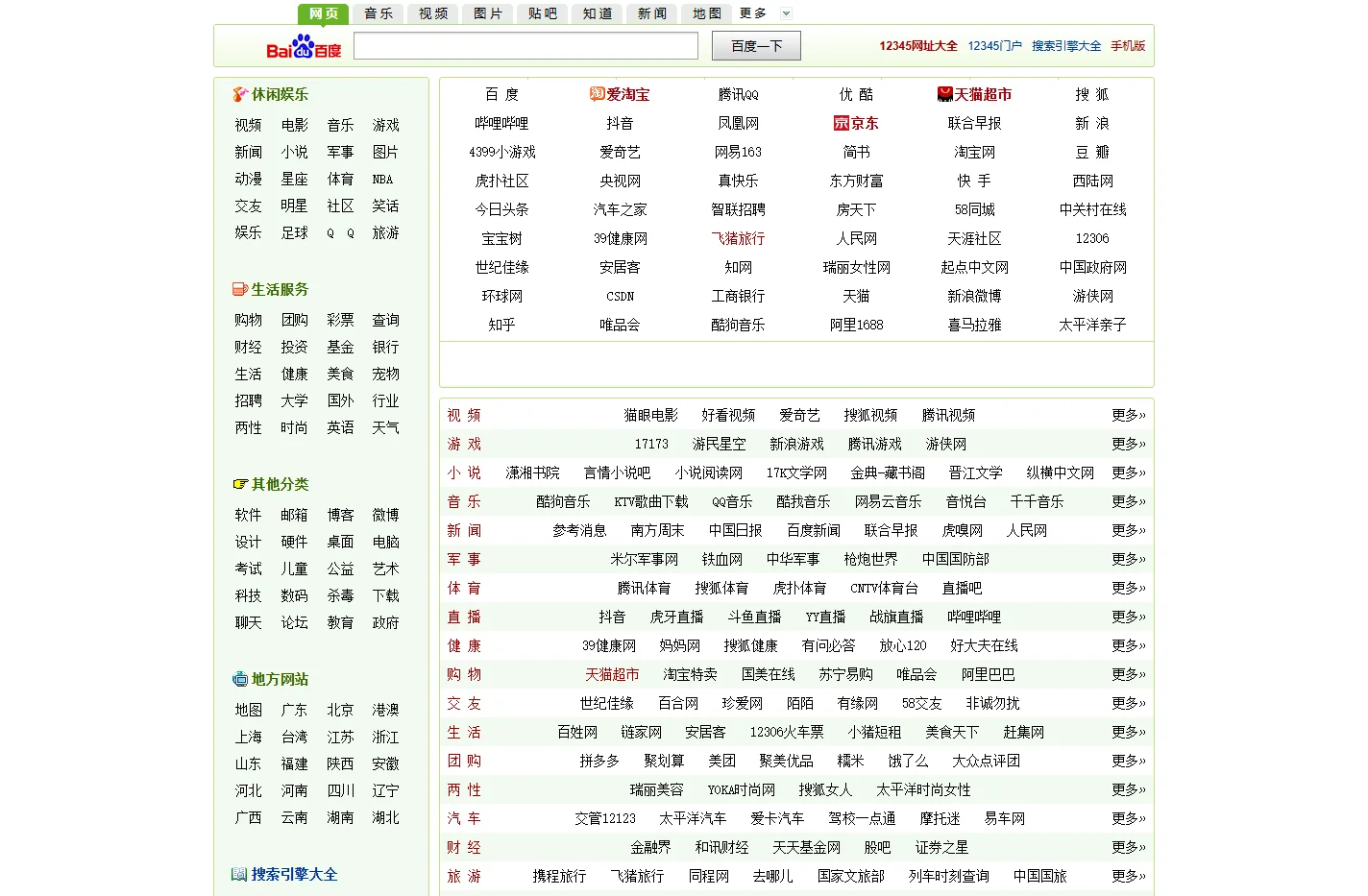Open the 北京 local sites link

point(340,710)
